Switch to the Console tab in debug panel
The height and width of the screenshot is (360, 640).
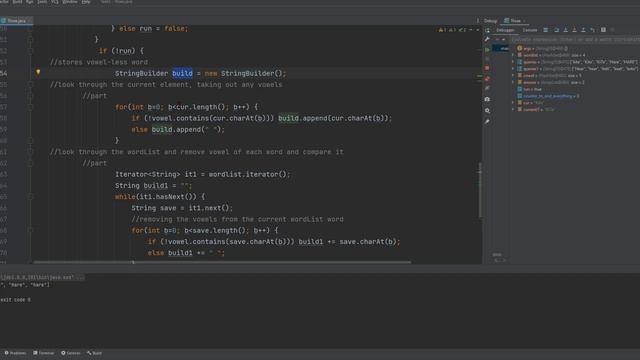[530, 30]
